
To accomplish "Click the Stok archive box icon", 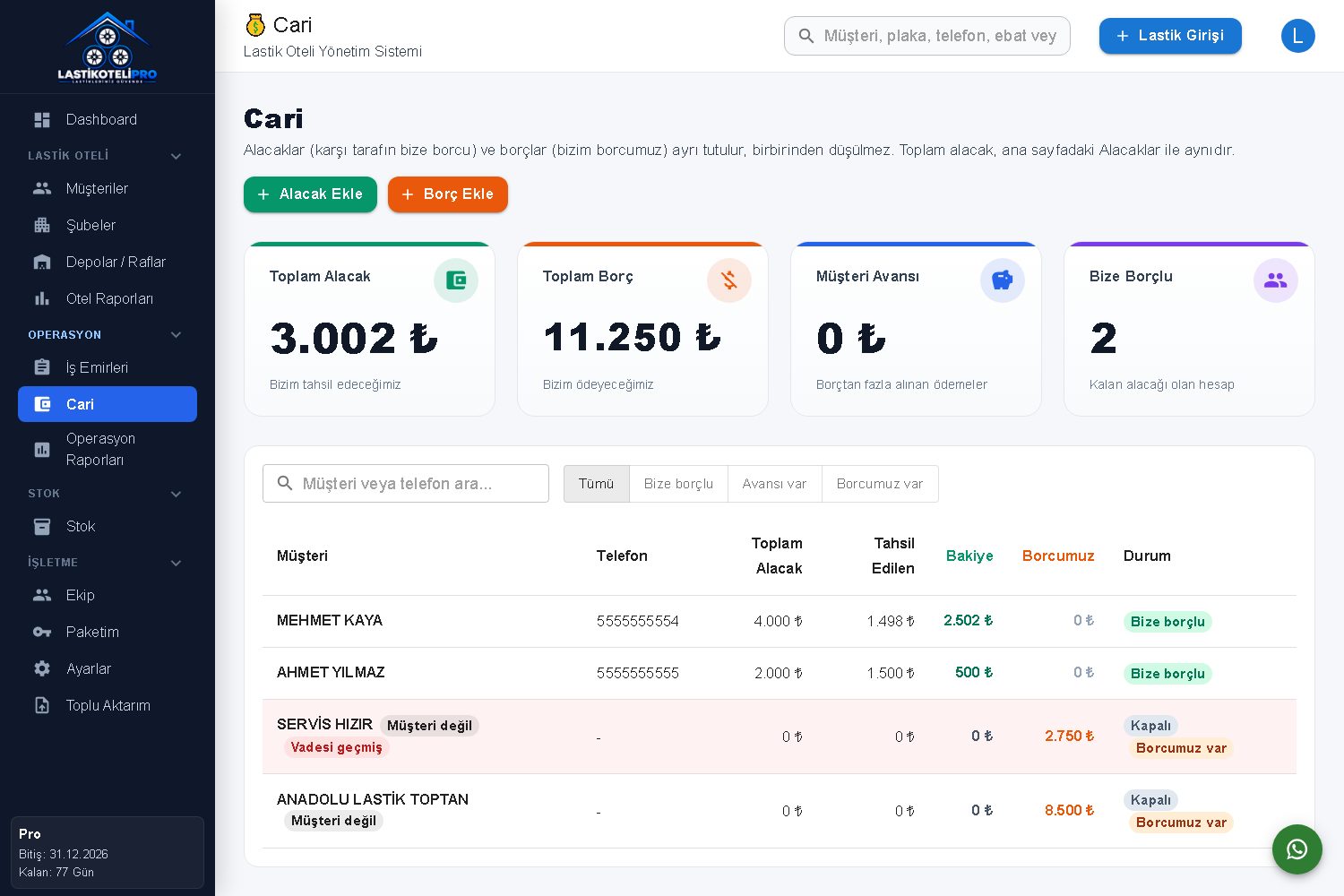I will tap(42, 527).
